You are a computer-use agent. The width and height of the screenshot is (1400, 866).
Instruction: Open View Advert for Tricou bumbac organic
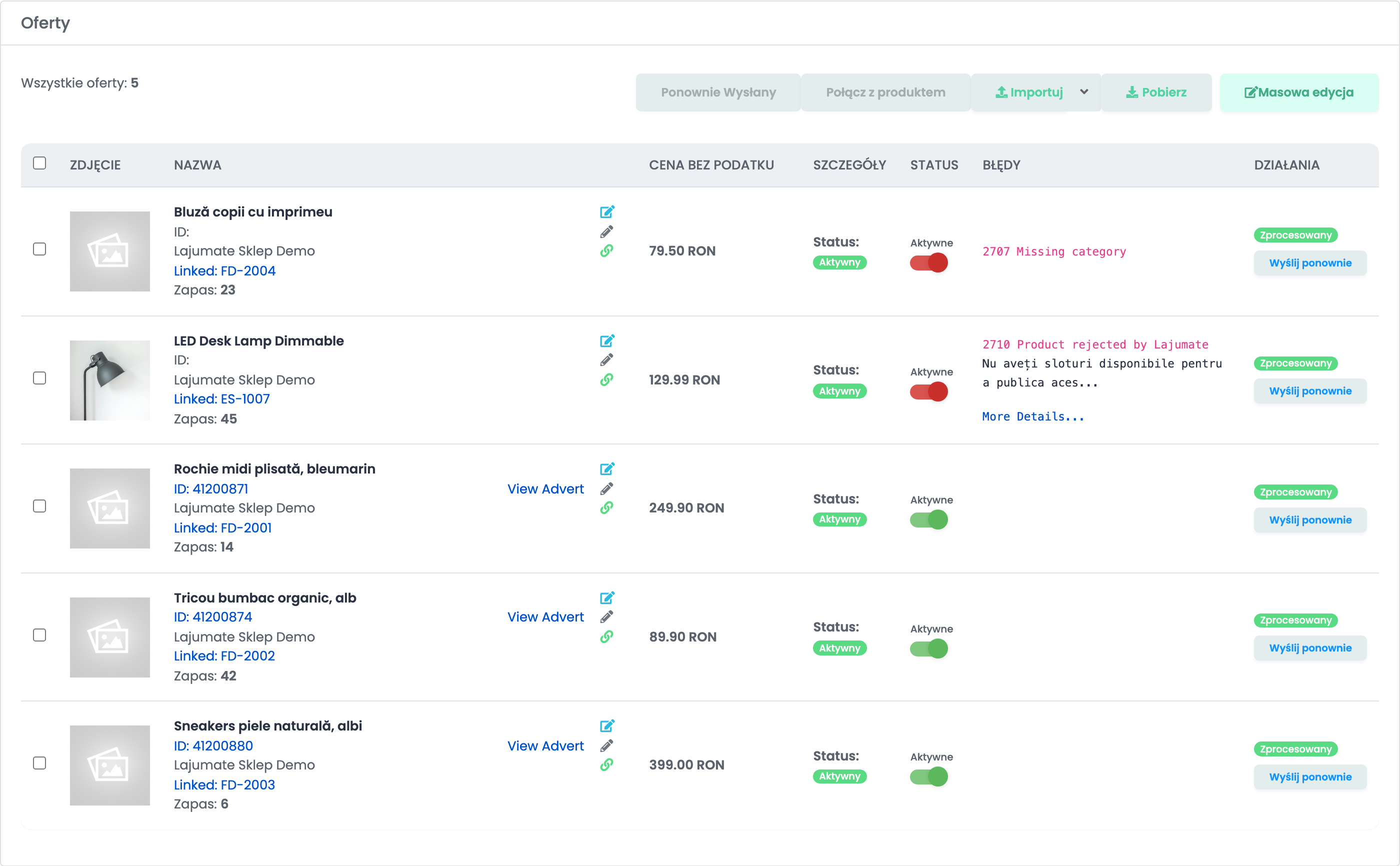point(545,617)
